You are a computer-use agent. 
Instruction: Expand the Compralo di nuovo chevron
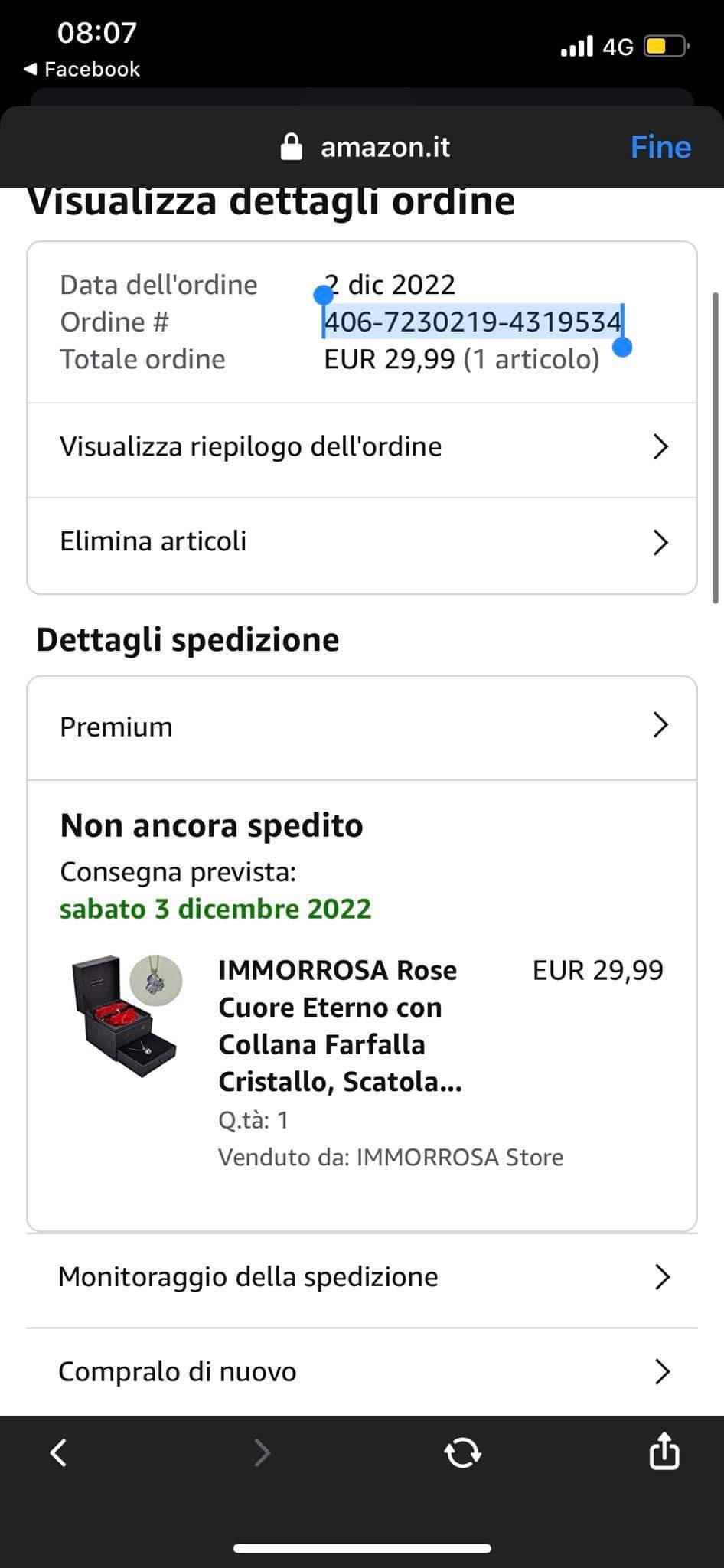(x=662, y=1371)
